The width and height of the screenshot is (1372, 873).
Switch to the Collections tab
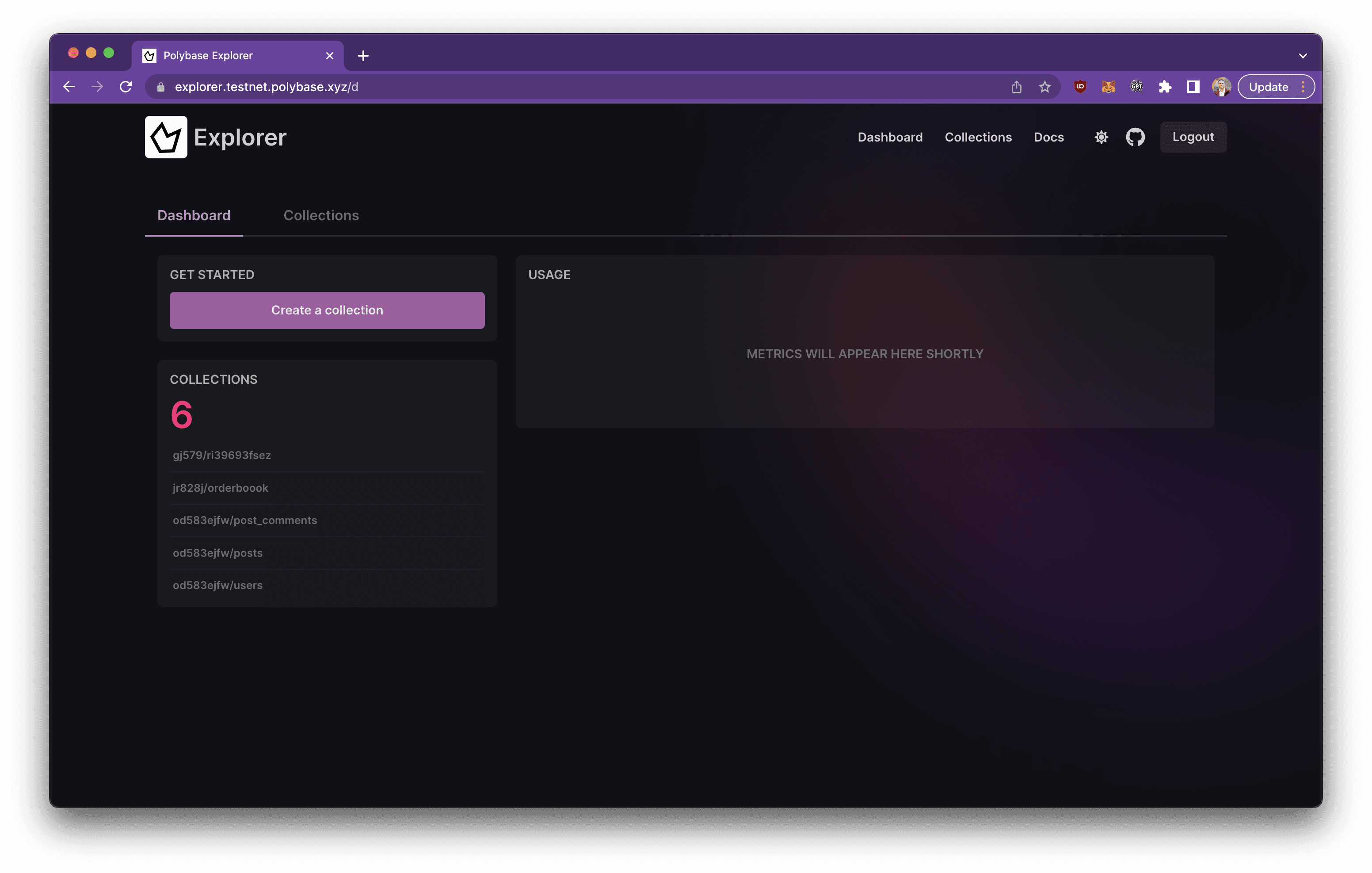(x=321, y=215)
